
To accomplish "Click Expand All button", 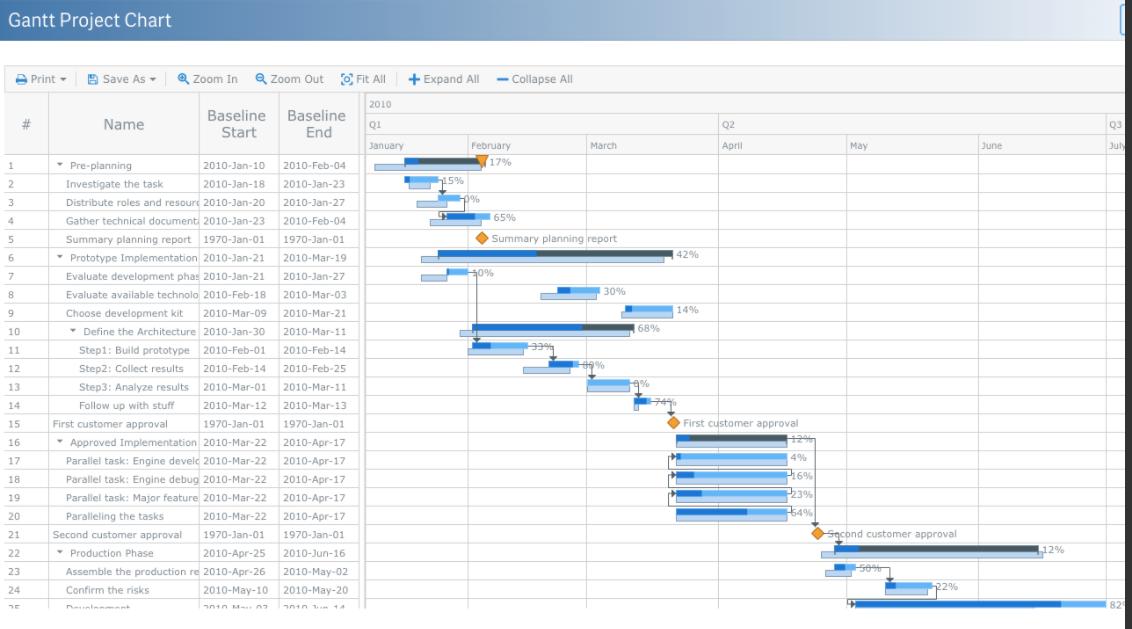I will click(443, 79).
